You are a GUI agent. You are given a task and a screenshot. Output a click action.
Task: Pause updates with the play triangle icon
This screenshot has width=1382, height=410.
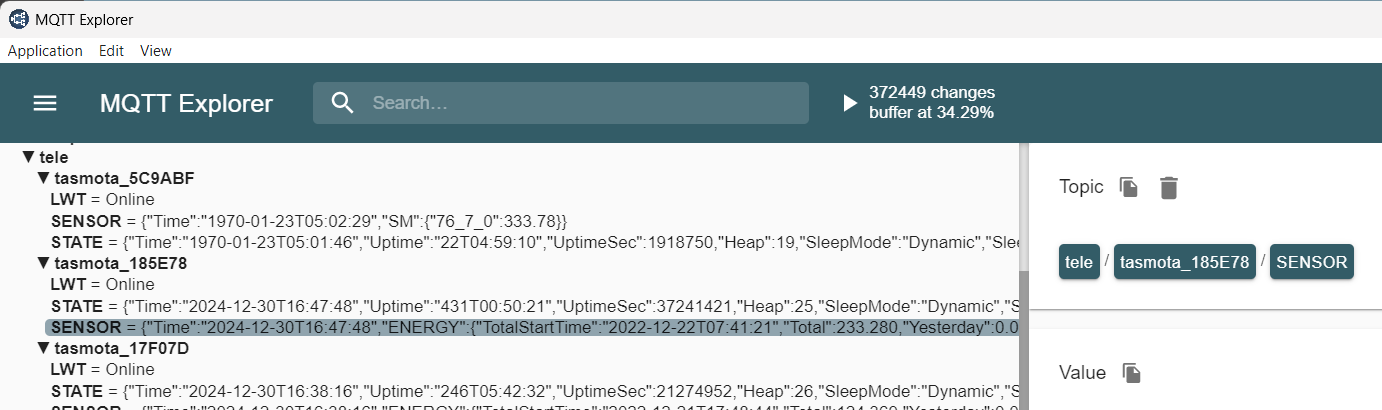(850, 103)
